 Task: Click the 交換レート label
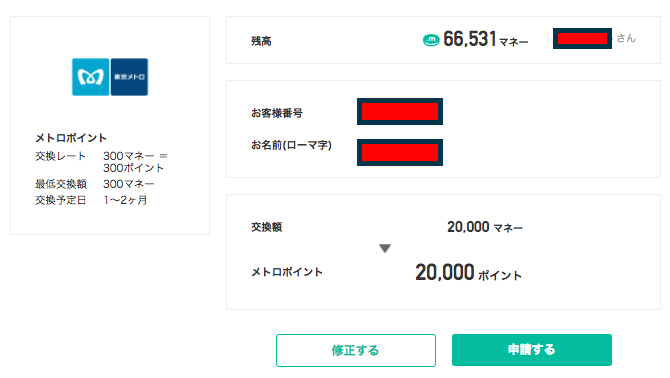click(61, 156)
